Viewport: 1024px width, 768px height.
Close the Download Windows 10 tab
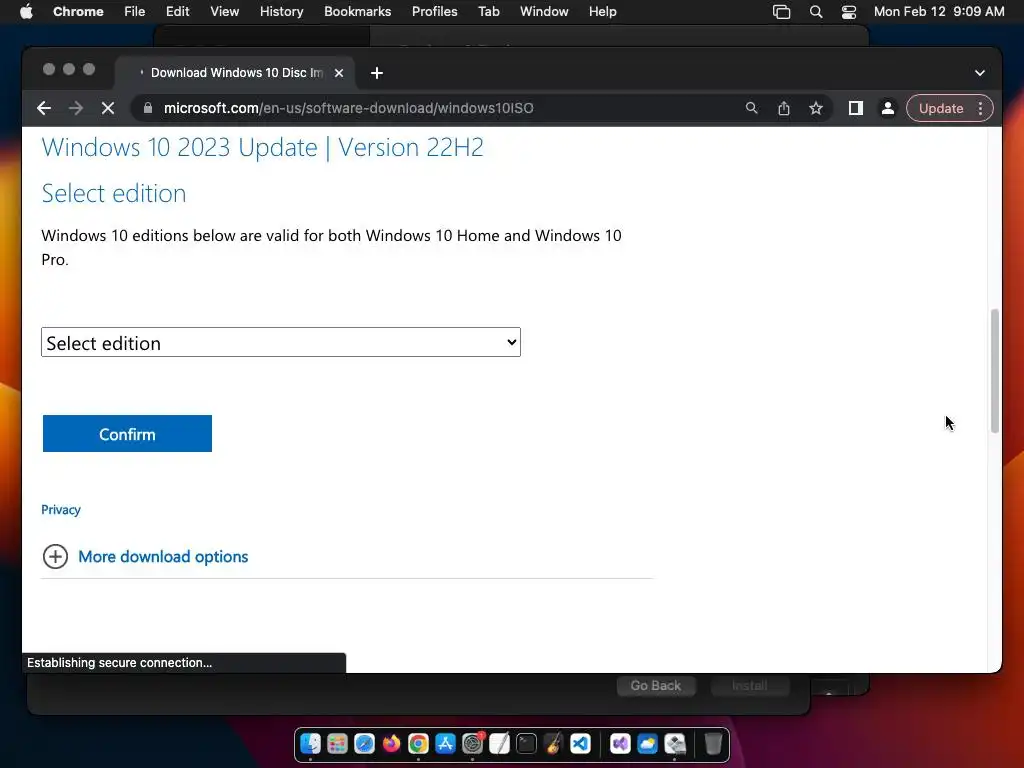[339, 73]
